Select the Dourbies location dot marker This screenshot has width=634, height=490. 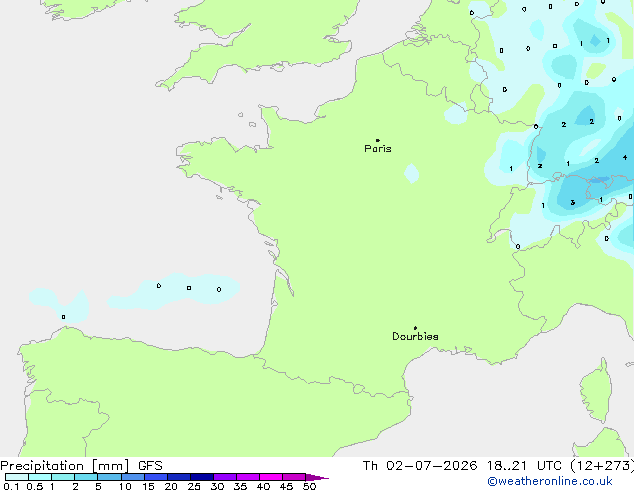coord(415,328)
